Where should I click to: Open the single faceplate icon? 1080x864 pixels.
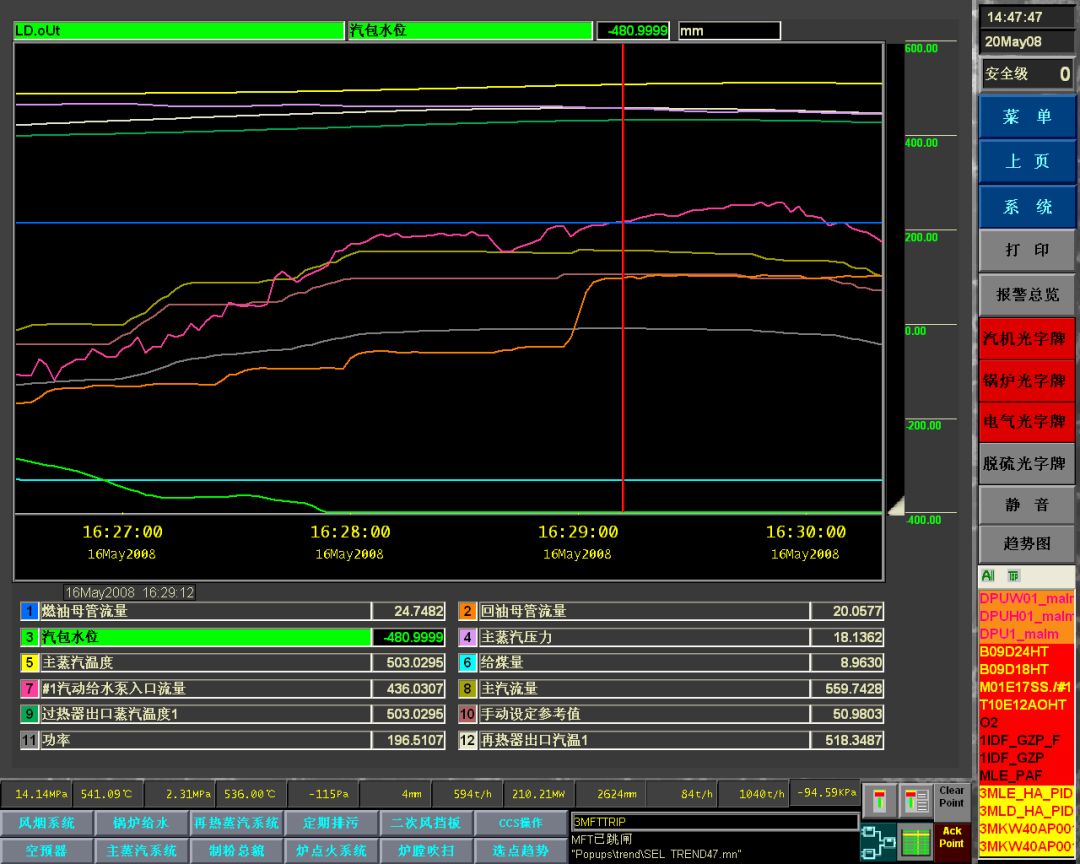880,802
